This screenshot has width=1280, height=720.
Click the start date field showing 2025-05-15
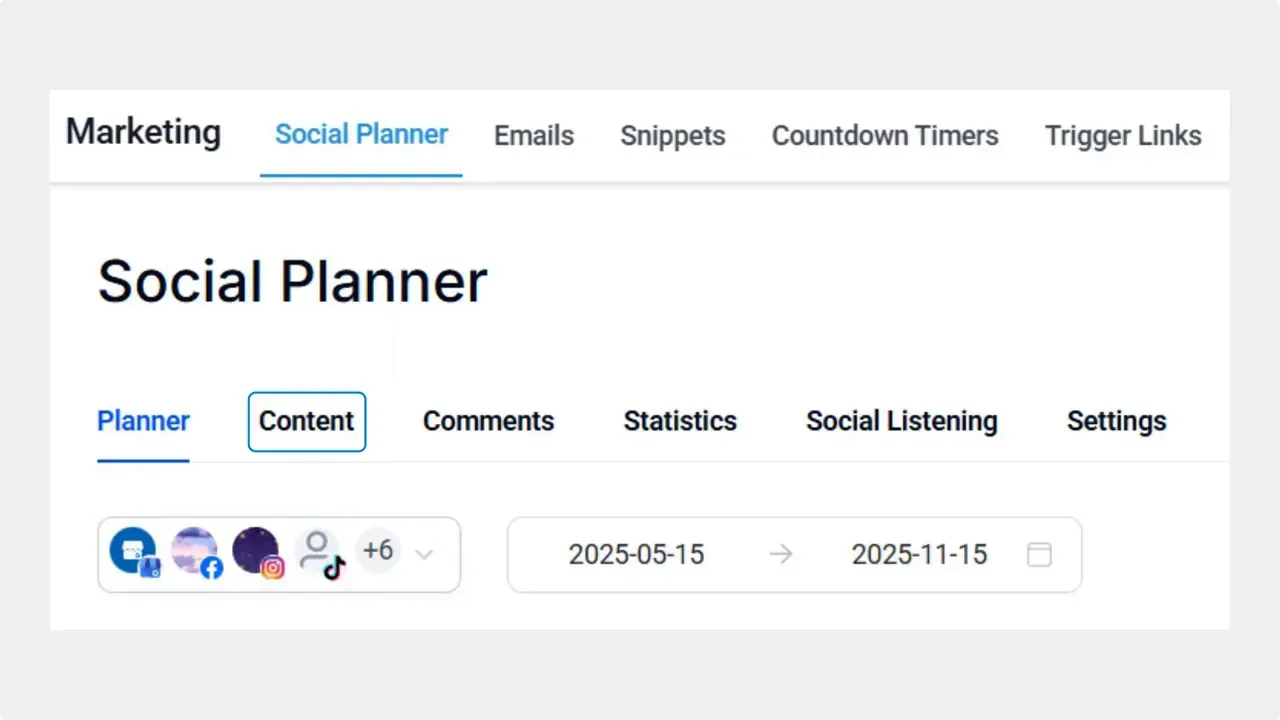(x=636, y=553)
